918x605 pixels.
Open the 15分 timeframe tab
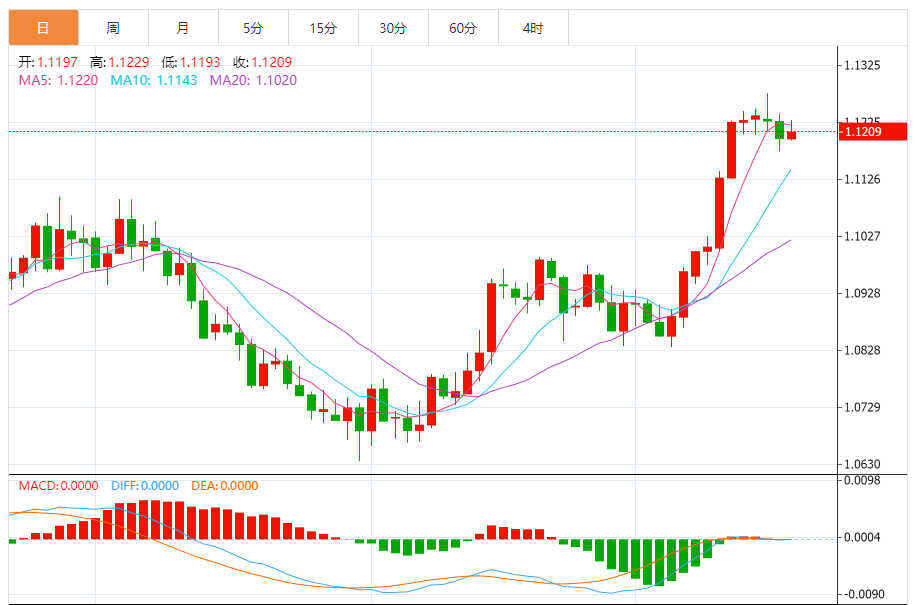(323, 28)
